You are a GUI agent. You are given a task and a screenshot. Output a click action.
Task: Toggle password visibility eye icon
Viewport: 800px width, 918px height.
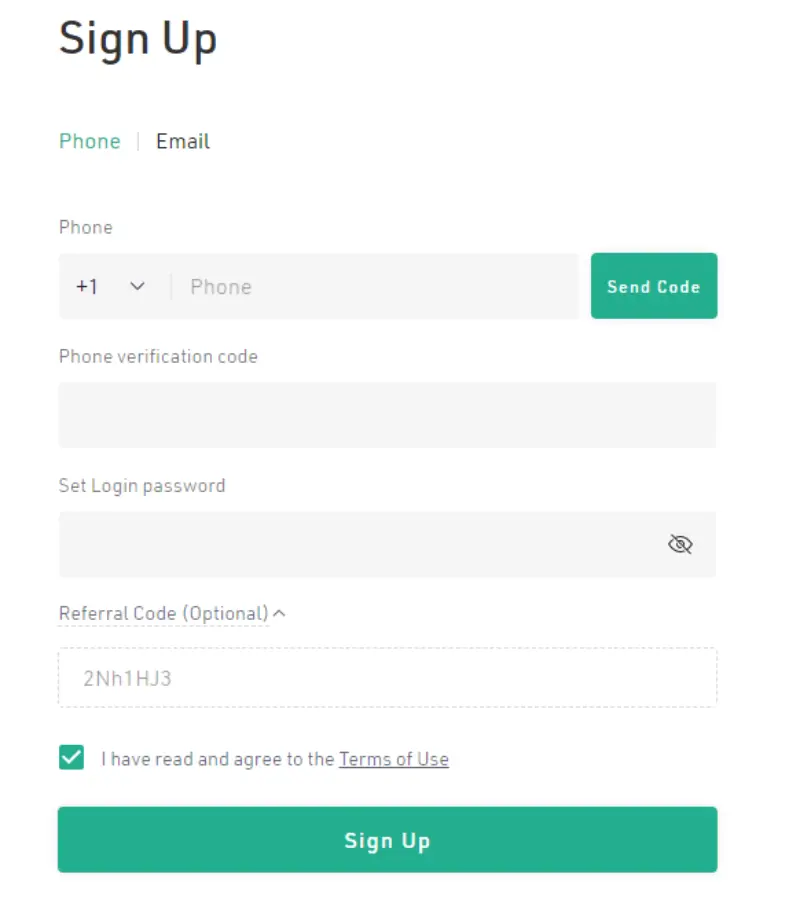click(680, 544)
